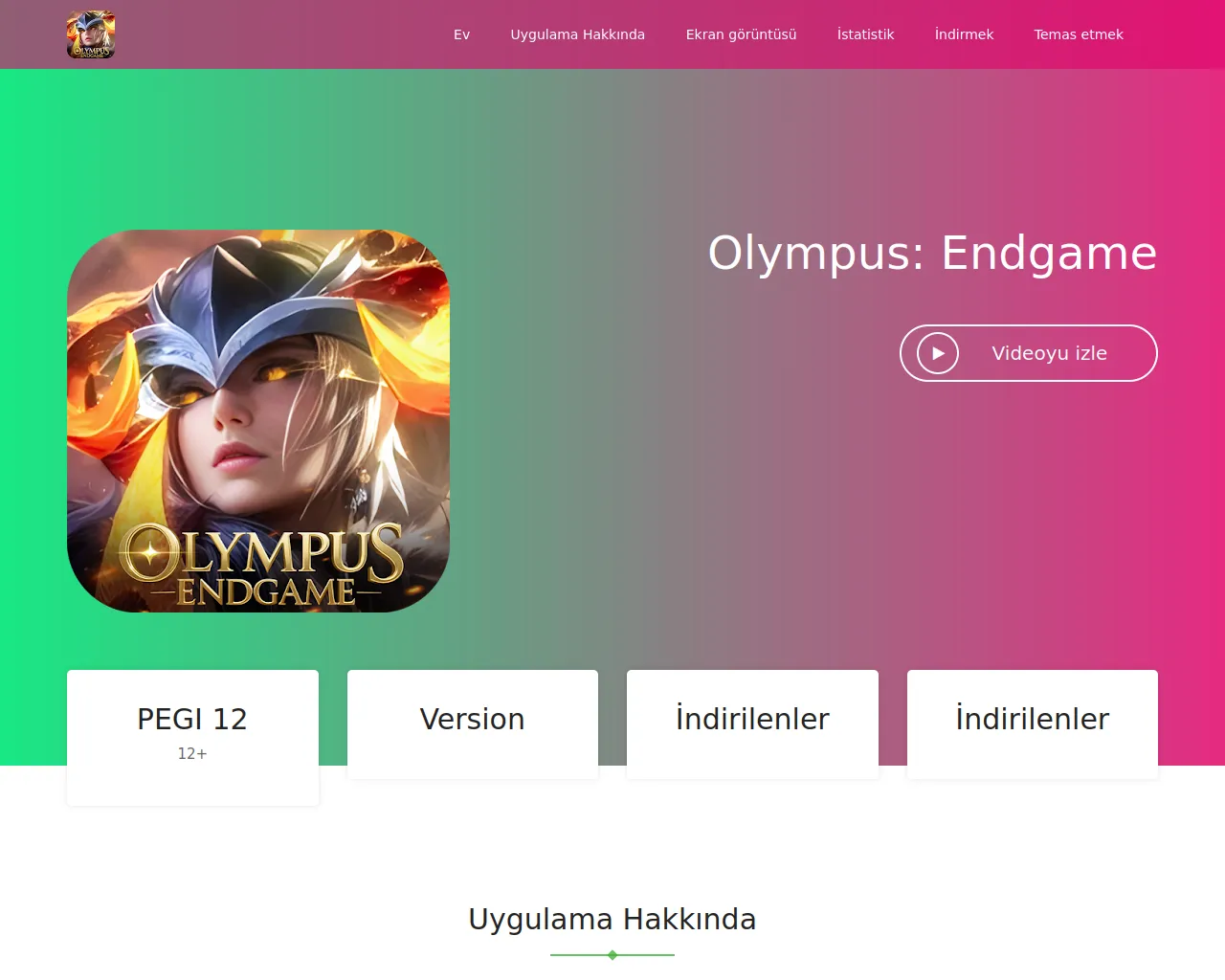Select Ekran görüntüsü in the top menu
The image size is (1225, 980).
pyautogui.click(x=741, y=34)
